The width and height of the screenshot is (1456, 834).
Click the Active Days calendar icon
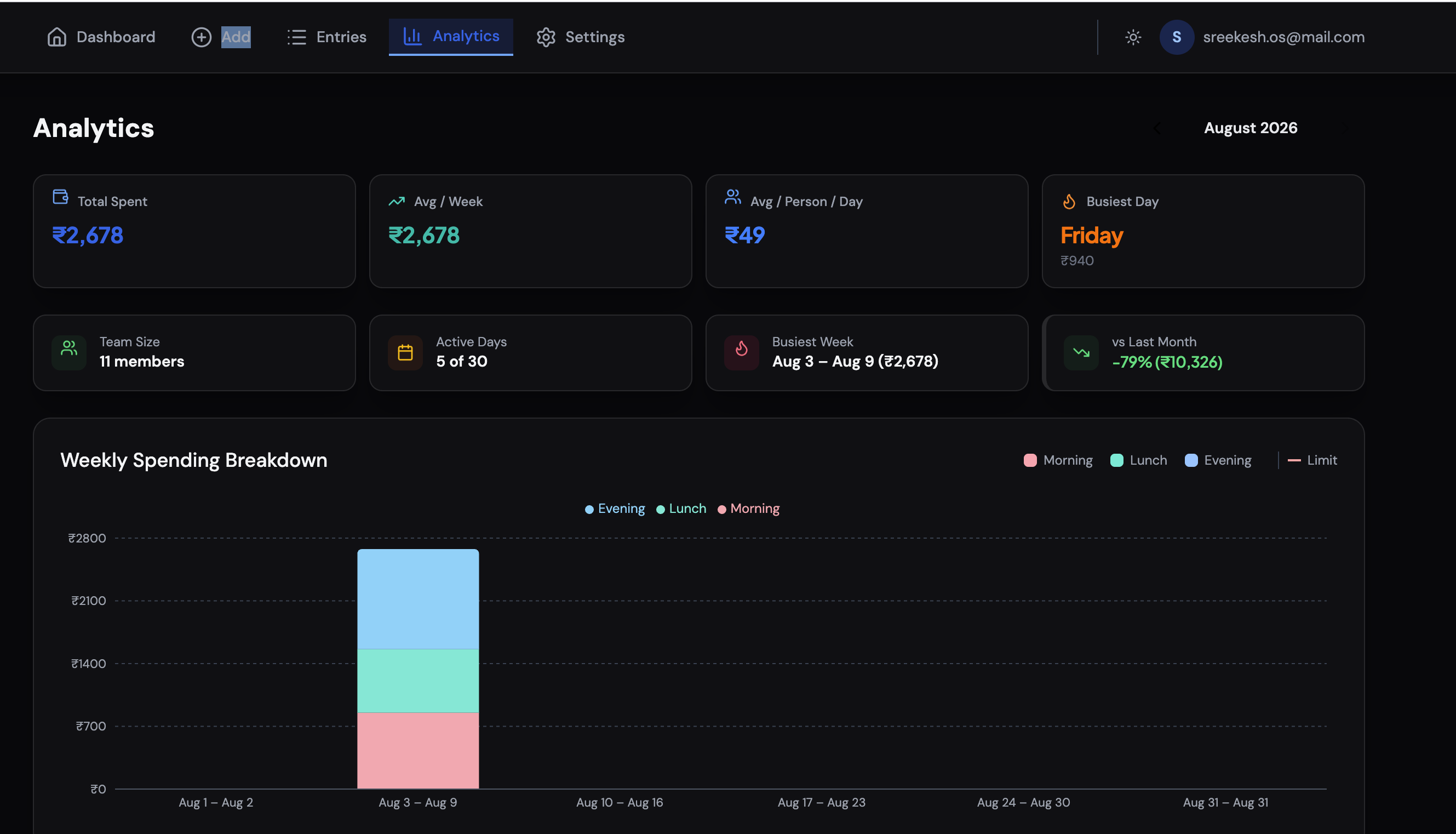[405, 352]
